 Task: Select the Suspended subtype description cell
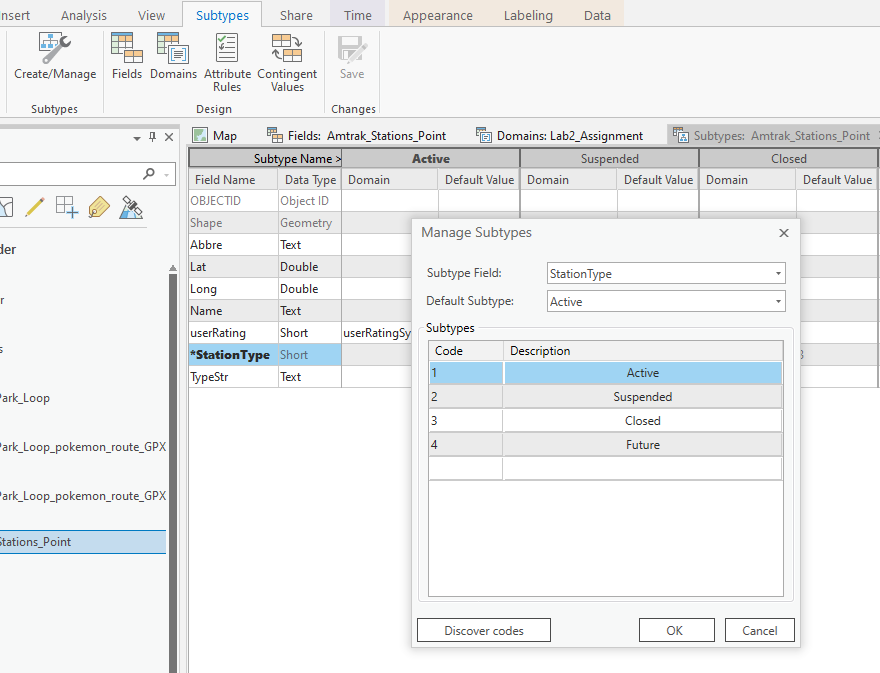point(643,397)
